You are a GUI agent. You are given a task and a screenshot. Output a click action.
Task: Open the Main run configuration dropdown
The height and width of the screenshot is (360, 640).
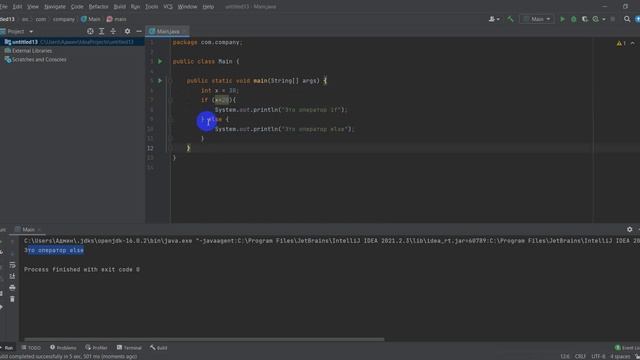pos(537,19)
